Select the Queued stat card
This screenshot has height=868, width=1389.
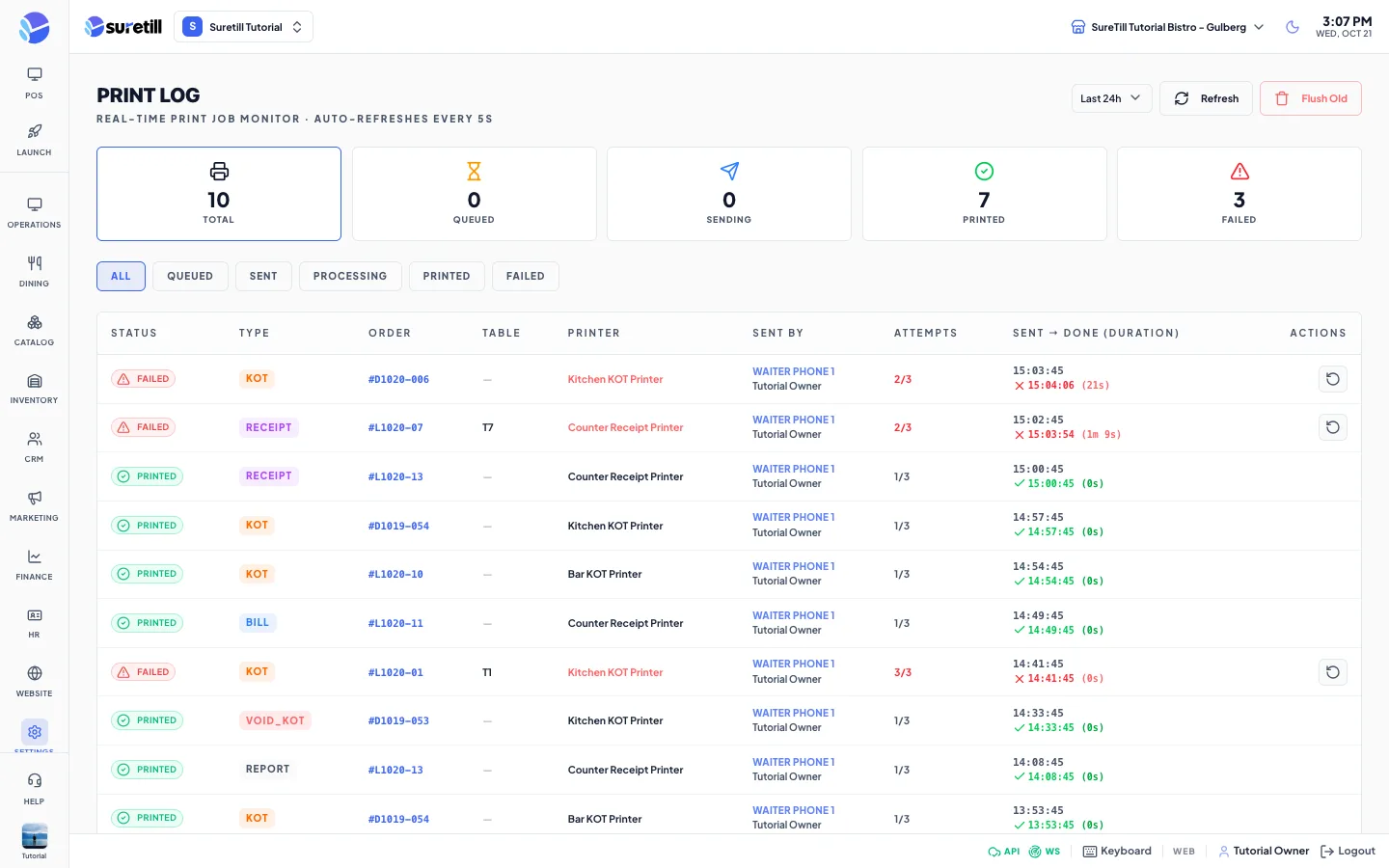click(x=474, y=194)
